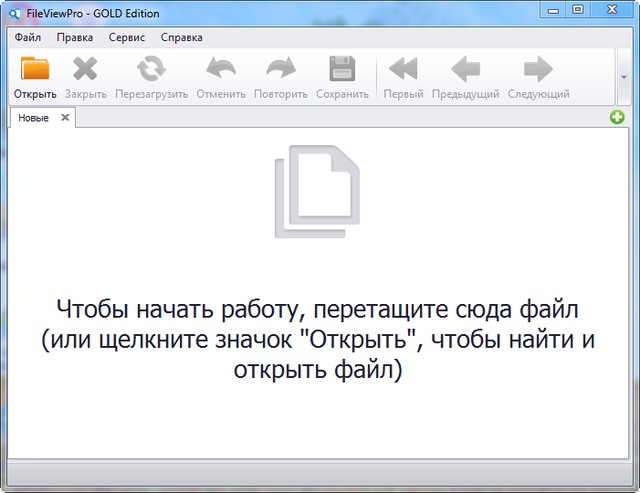Open the Правка menu
Image resolution: width=640 pixels, height=493 pixels.
pyautogui.click(x=75, y=37)
